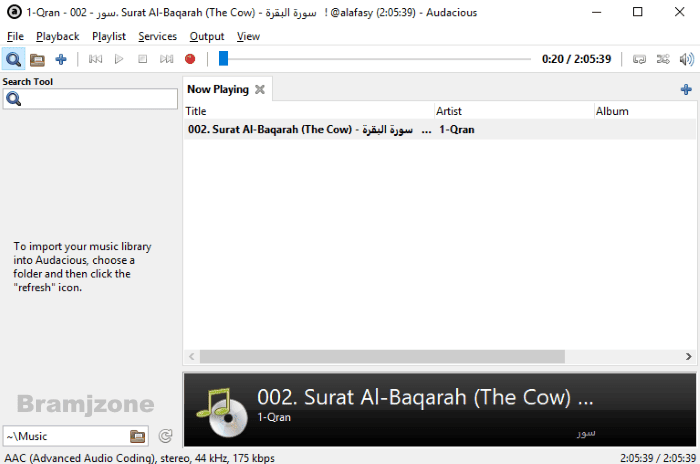Click the 1-Qran artist cell
700x464 pixels.
[457, 130]
